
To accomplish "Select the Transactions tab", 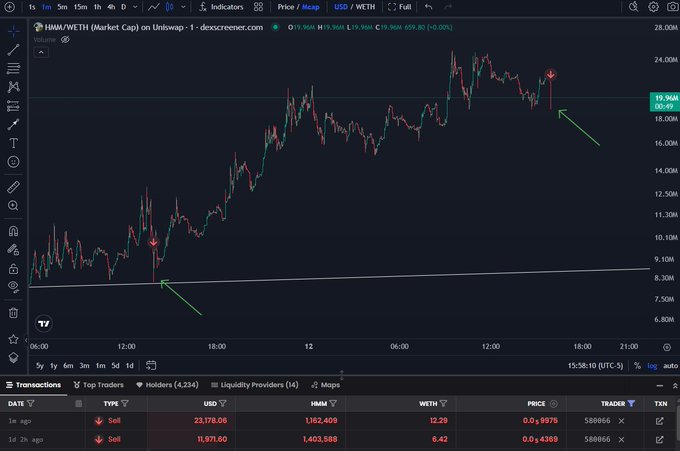I will coord(33,385).
